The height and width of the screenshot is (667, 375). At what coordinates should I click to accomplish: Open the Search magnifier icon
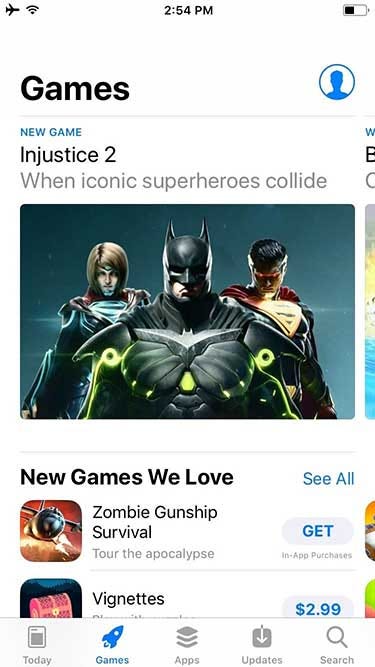pos(337,637)
